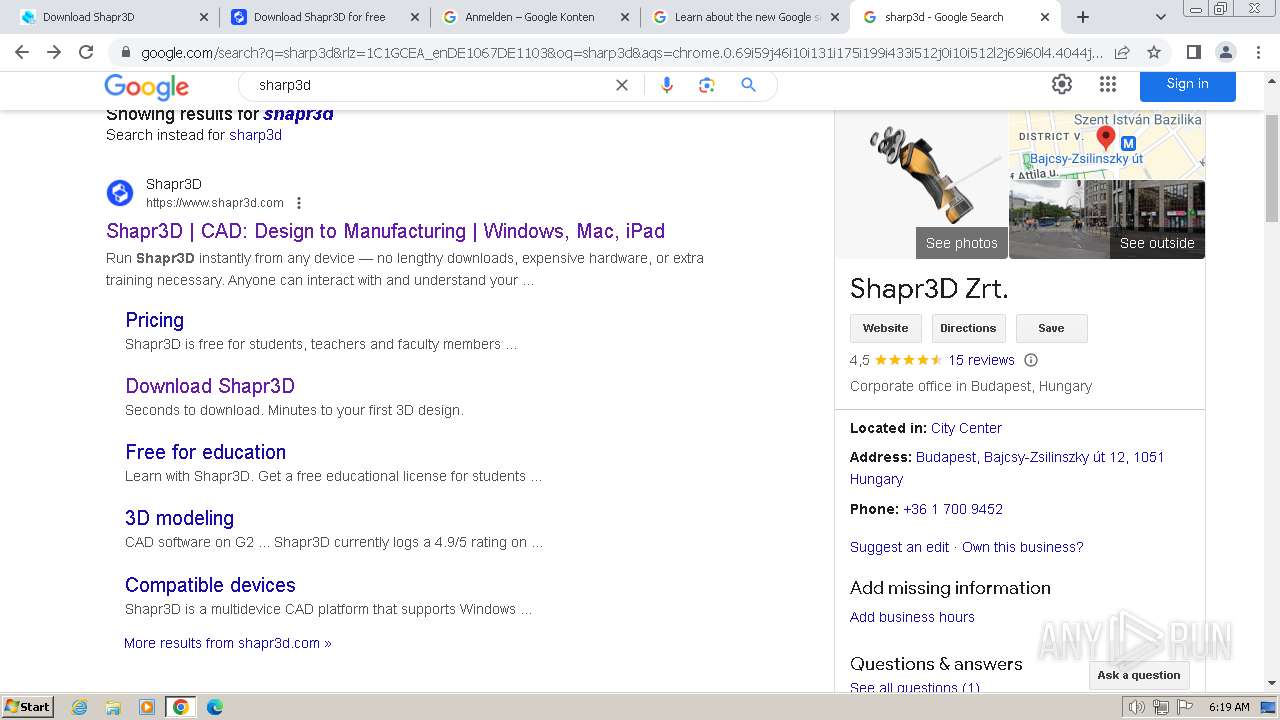
Task: Open the Windows Start button
Action: point(27,707)
